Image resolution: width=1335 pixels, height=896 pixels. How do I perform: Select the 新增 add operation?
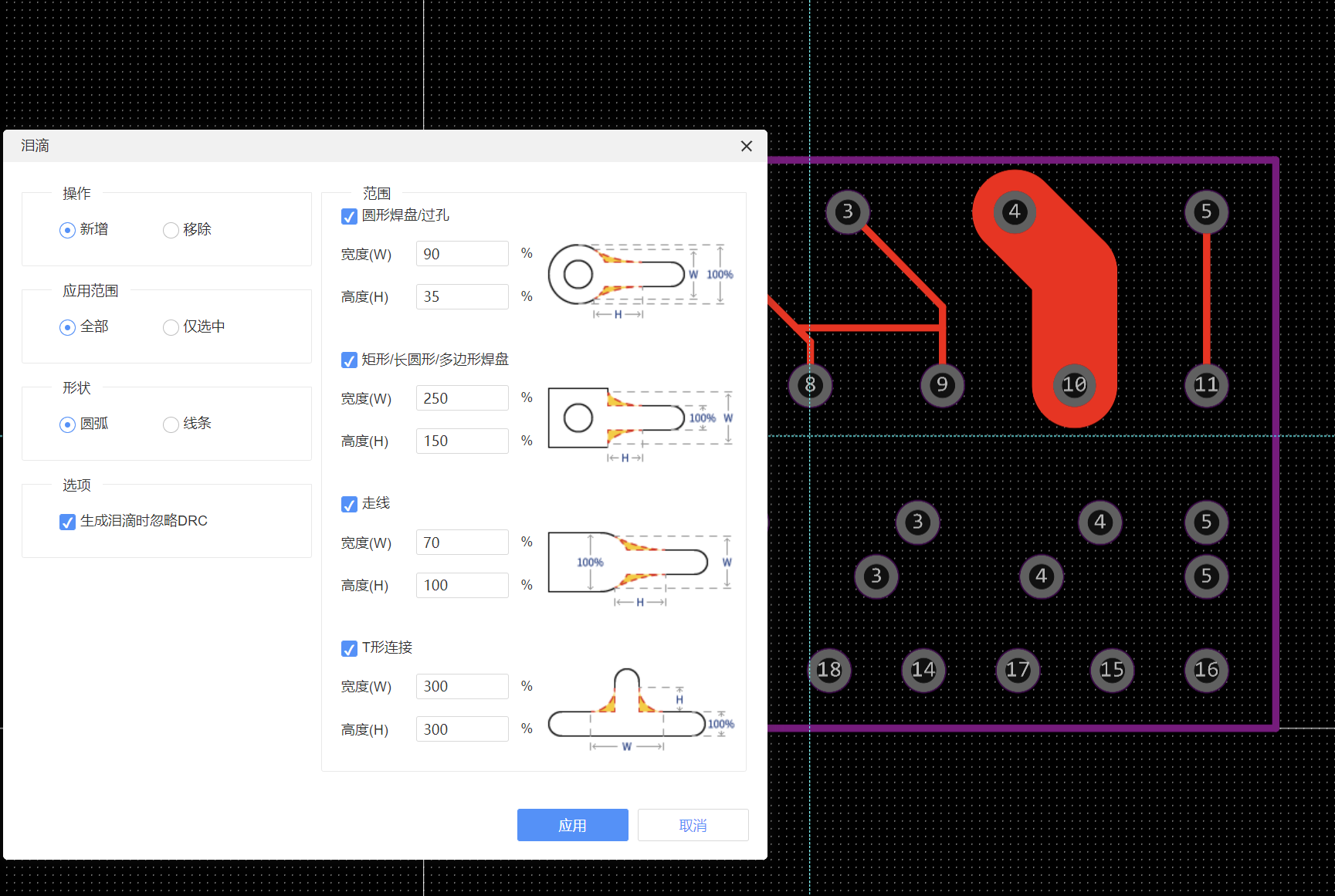click(x=68, y=230)
